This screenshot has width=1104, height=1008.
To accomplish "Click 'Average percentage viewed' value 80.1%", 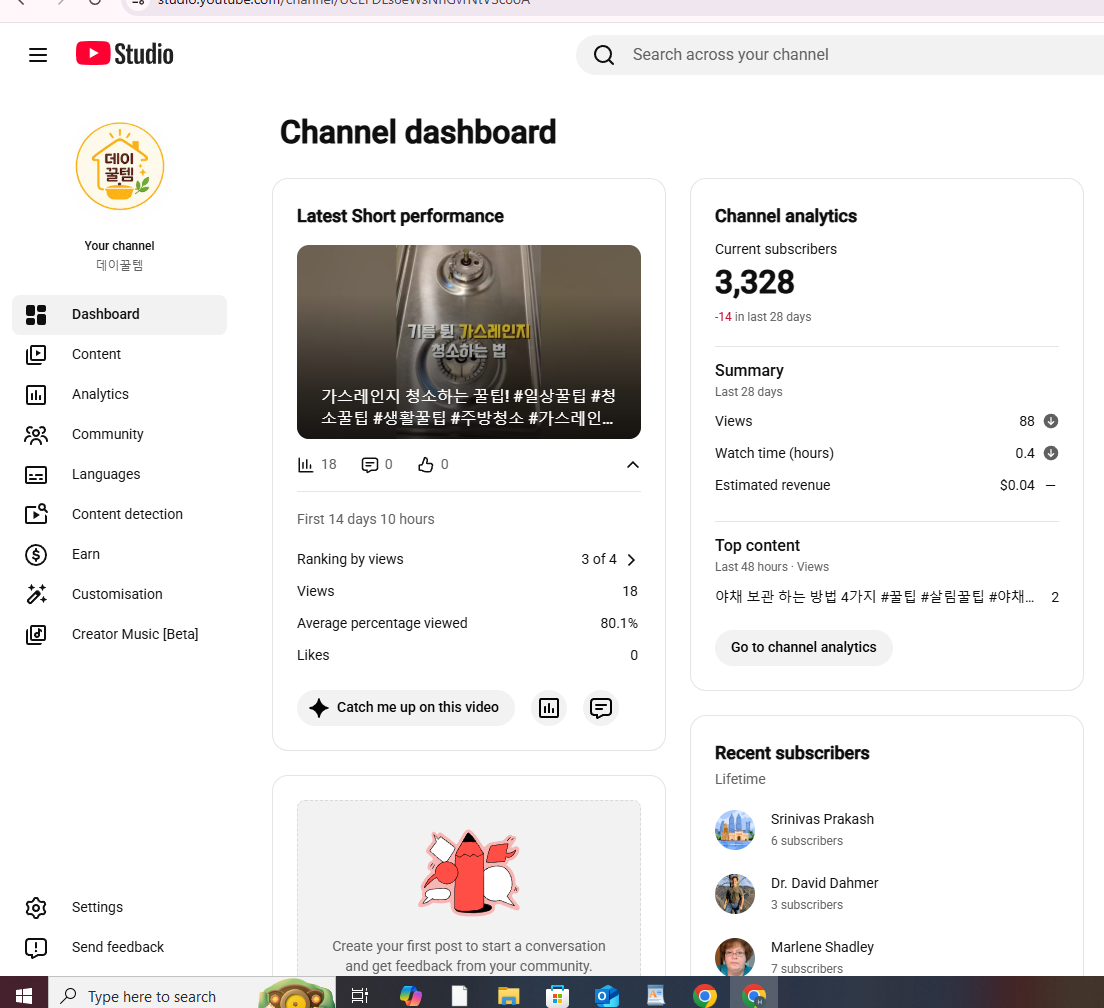I will pyautogui.click(x=619, y=624).
